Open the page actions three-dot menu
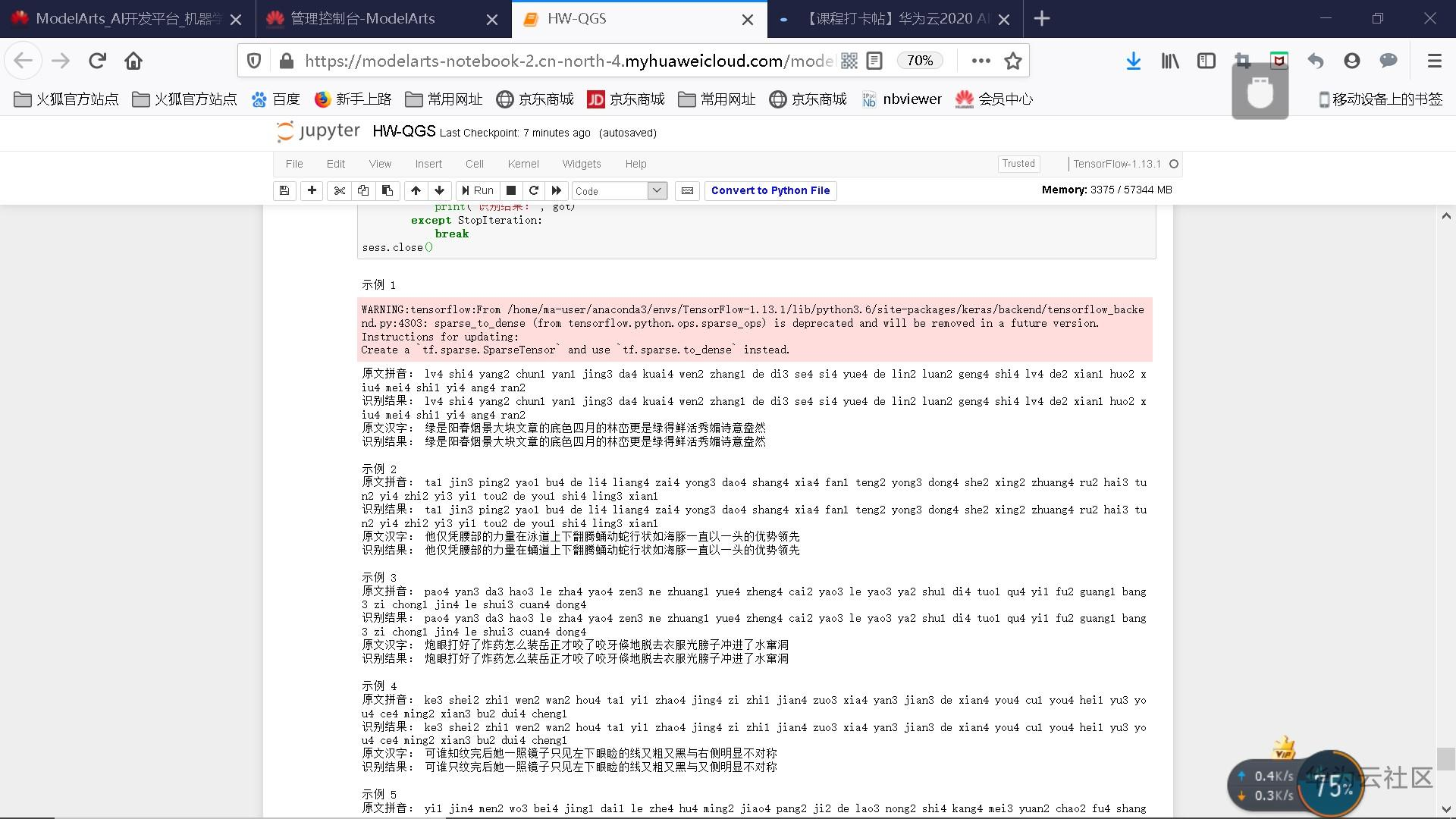The image size is (1456, 819). click(x=981, y=61)
